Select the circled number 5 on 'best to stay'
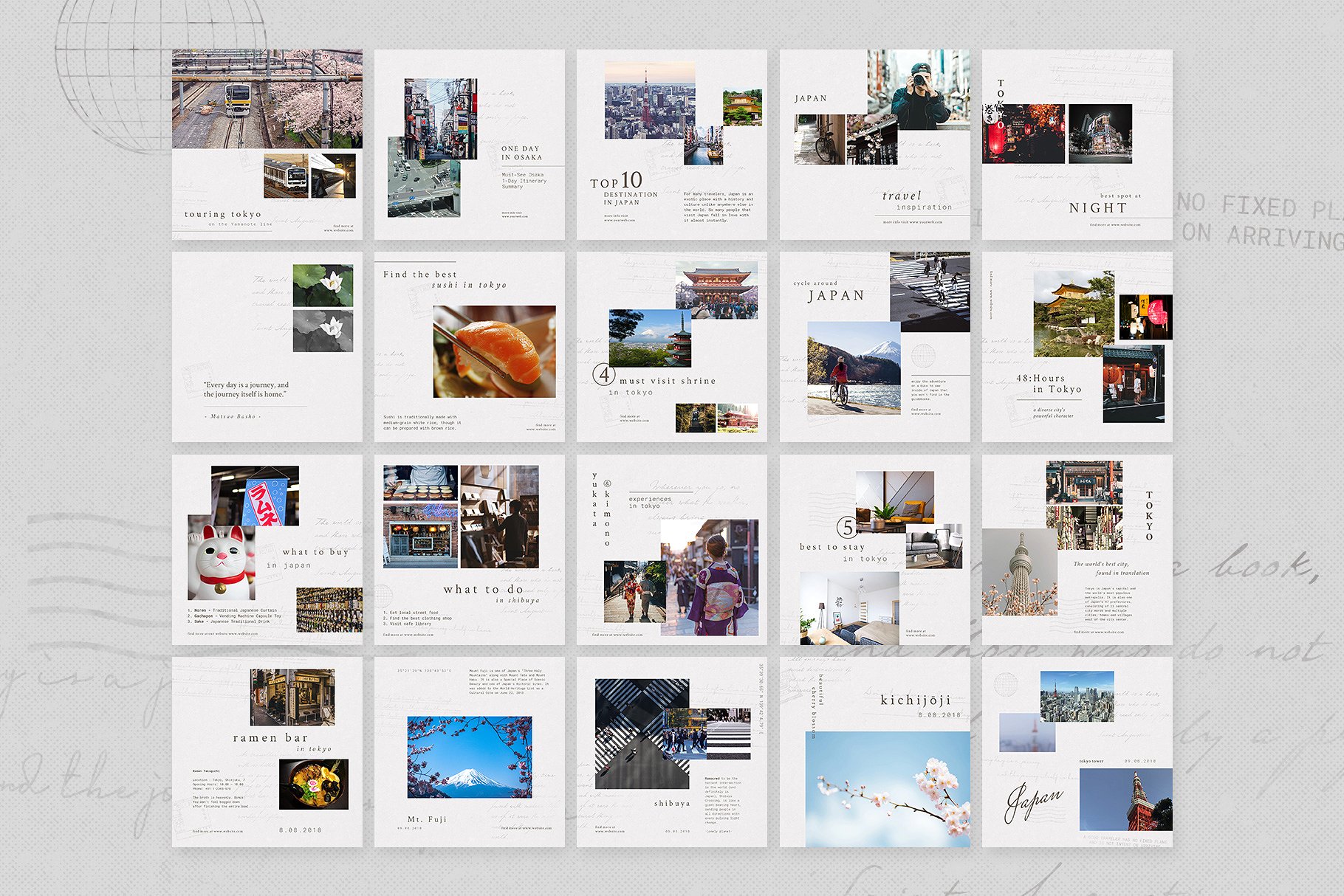 point(847,528)
